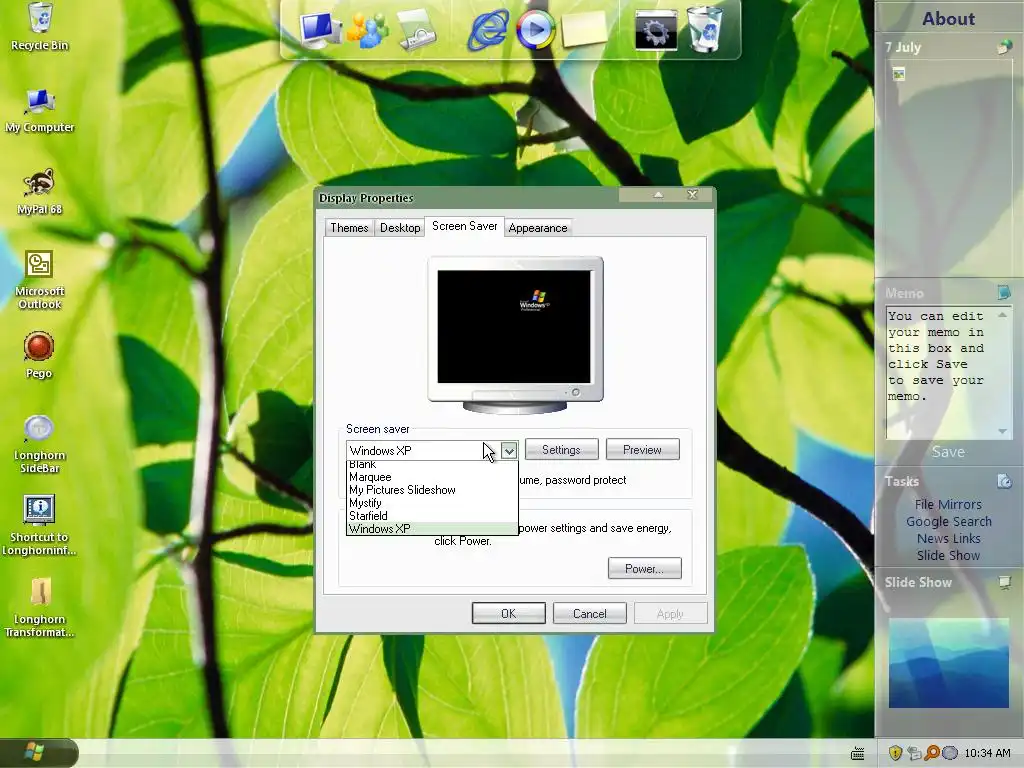This screenshot has width=1024, height=768.
Task: Switch to the Desktop tab
Action: coord(400,228)
